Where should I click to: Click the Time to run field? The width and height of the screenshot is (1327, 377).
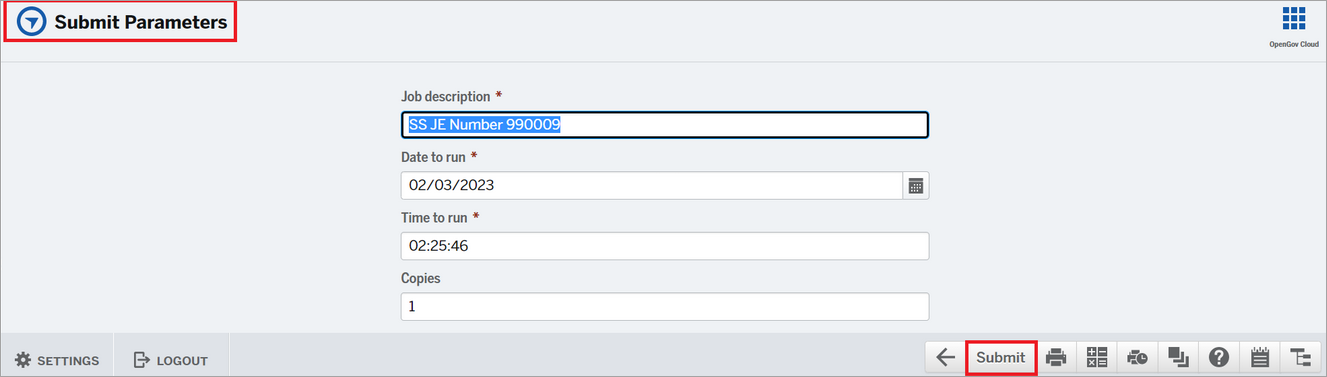coord(664,246)
